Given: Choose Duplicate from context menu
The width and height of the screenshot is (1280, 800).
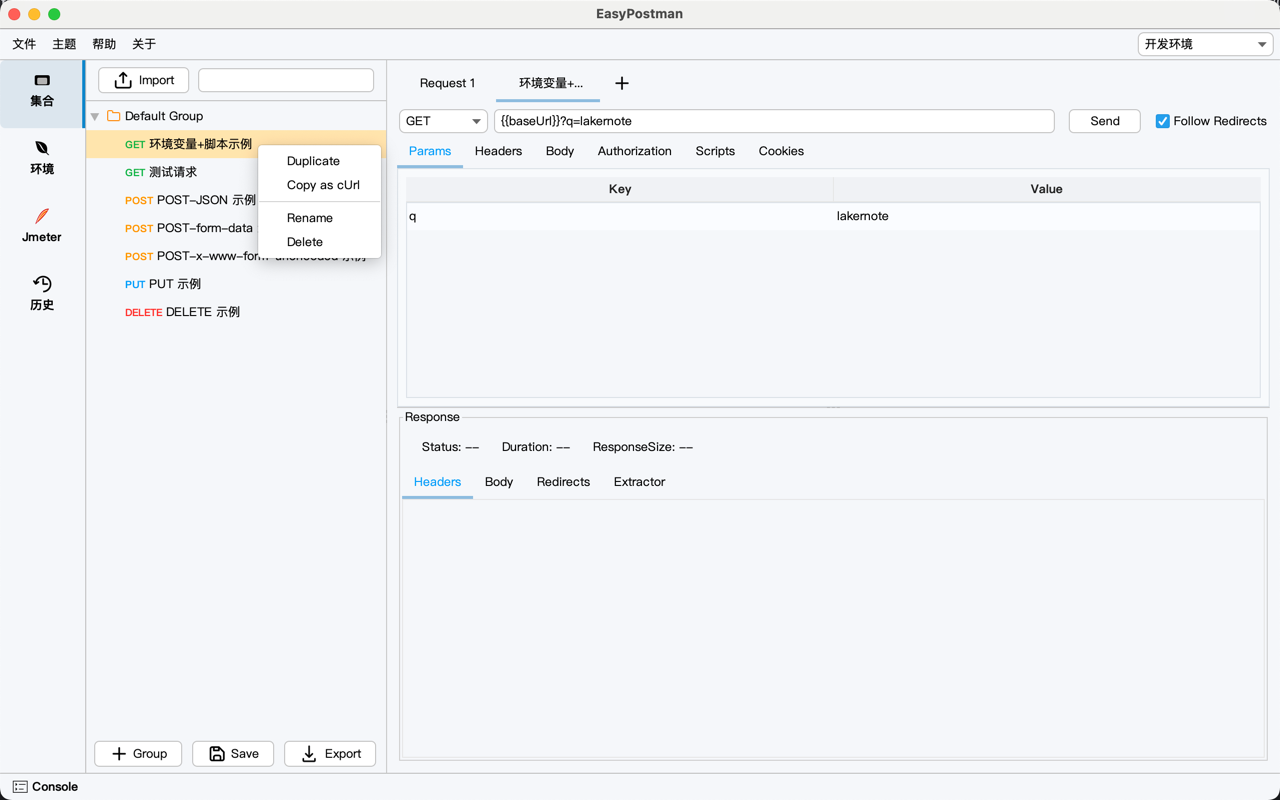Looking at the screenshot, I should pos(319,161).
